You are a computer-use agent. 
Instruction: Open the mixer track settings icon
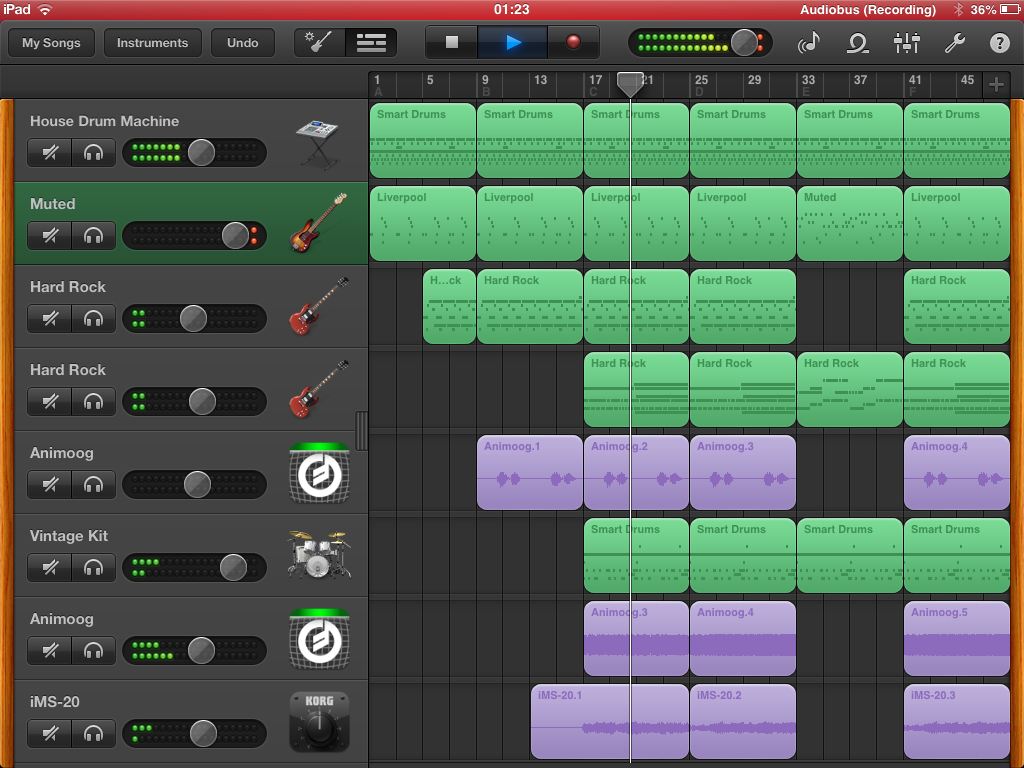906,43
